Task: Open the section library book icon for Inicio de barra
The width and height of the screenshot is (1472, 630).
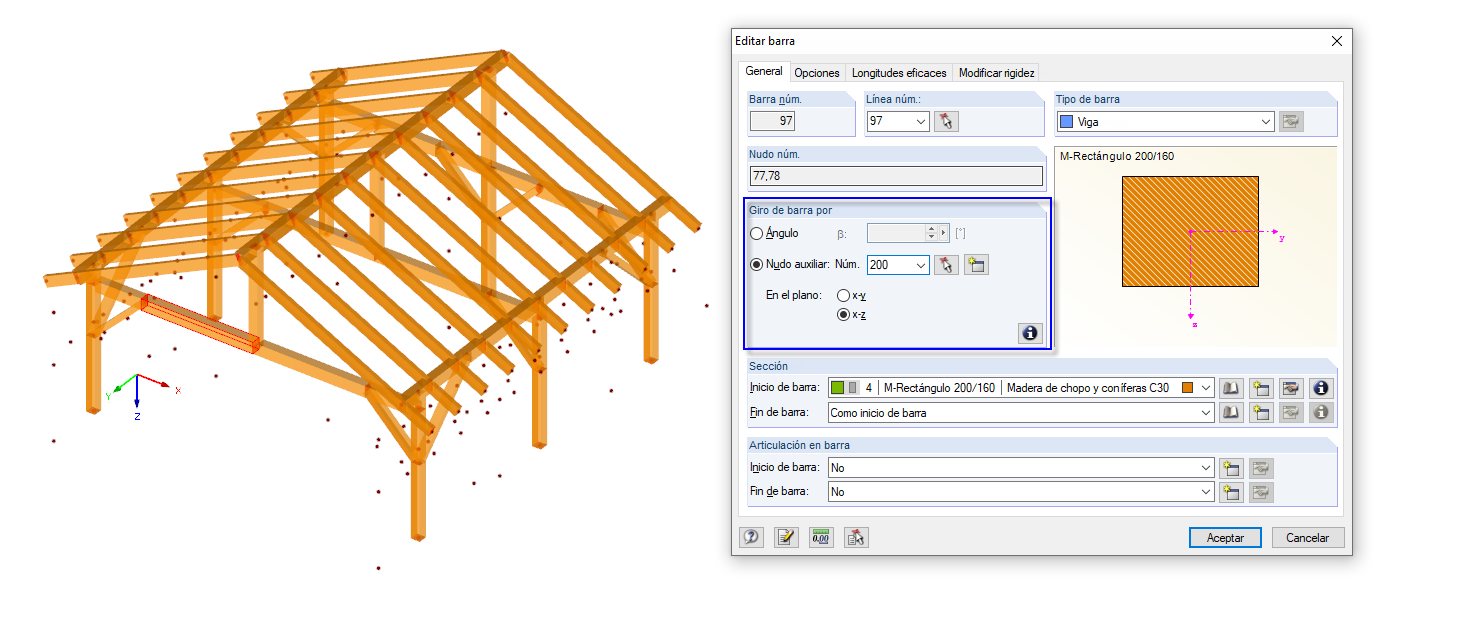Action: (x=1230, y=388)
